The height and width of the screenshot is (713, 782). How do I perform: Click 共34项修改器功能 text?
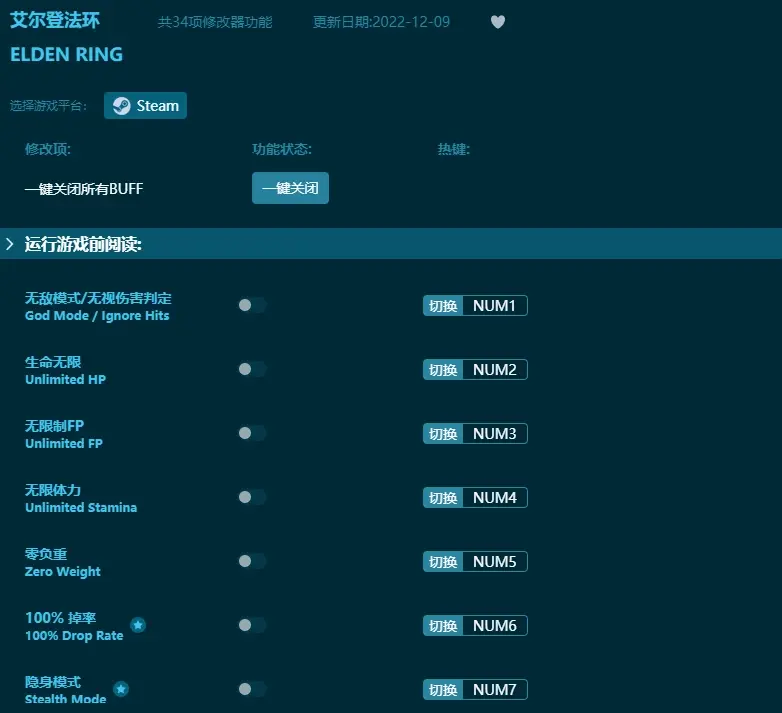point(215,22)
